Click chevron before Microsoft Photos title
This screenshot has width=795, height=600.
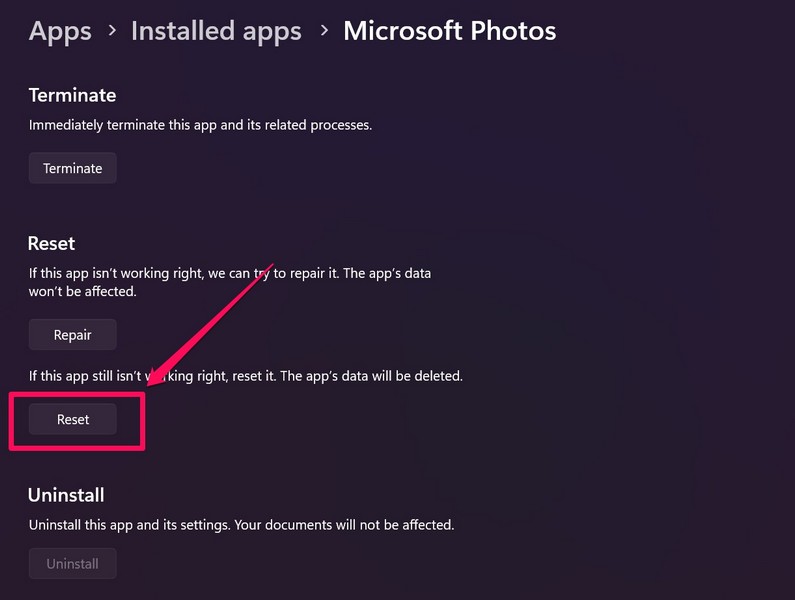(x=324, y=32)
